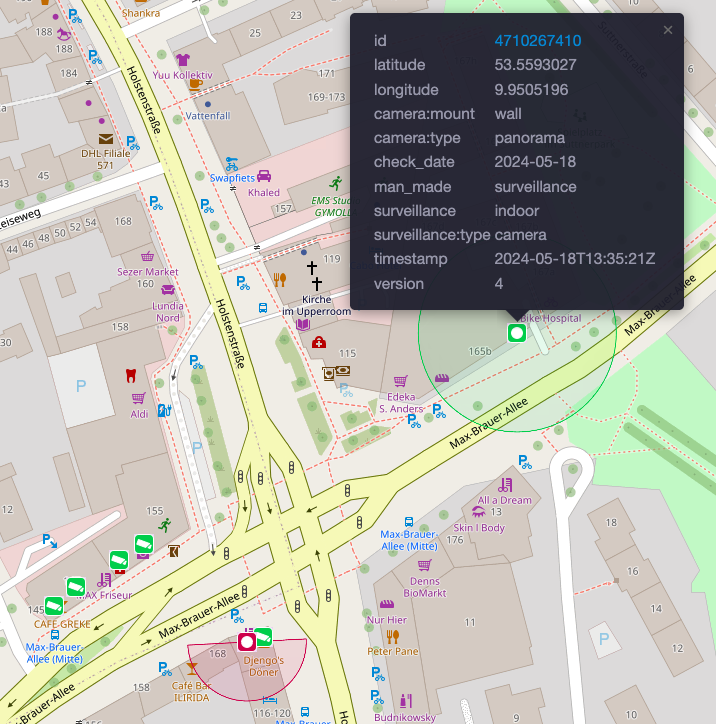Select the DHL Filiale mail icon
The height and width of the screenshot is (724, 716).
(105, 139)
